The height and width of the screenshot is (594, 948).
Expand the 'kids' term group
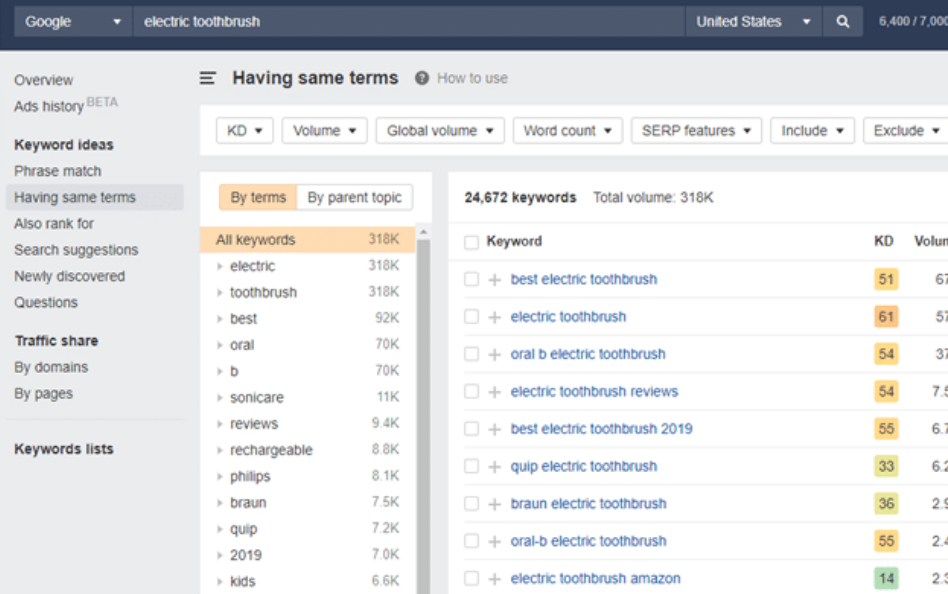click(220, 582)
